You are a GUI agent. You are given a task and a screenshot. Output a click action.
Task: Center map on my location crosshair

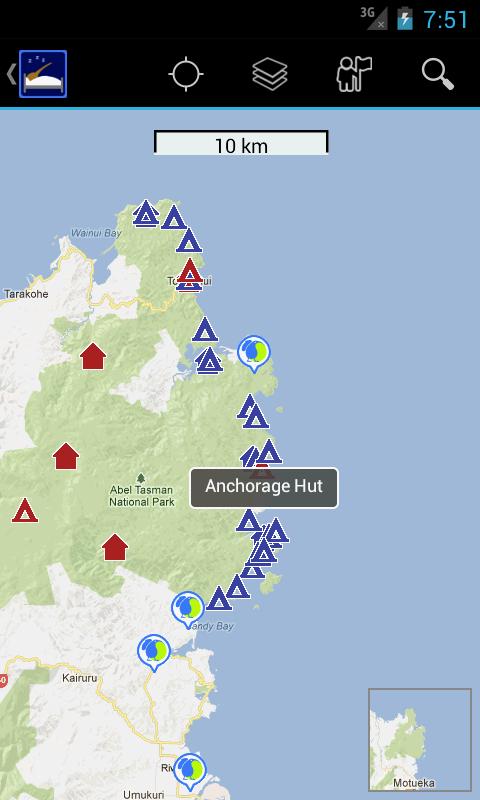(x=186, y=74)
